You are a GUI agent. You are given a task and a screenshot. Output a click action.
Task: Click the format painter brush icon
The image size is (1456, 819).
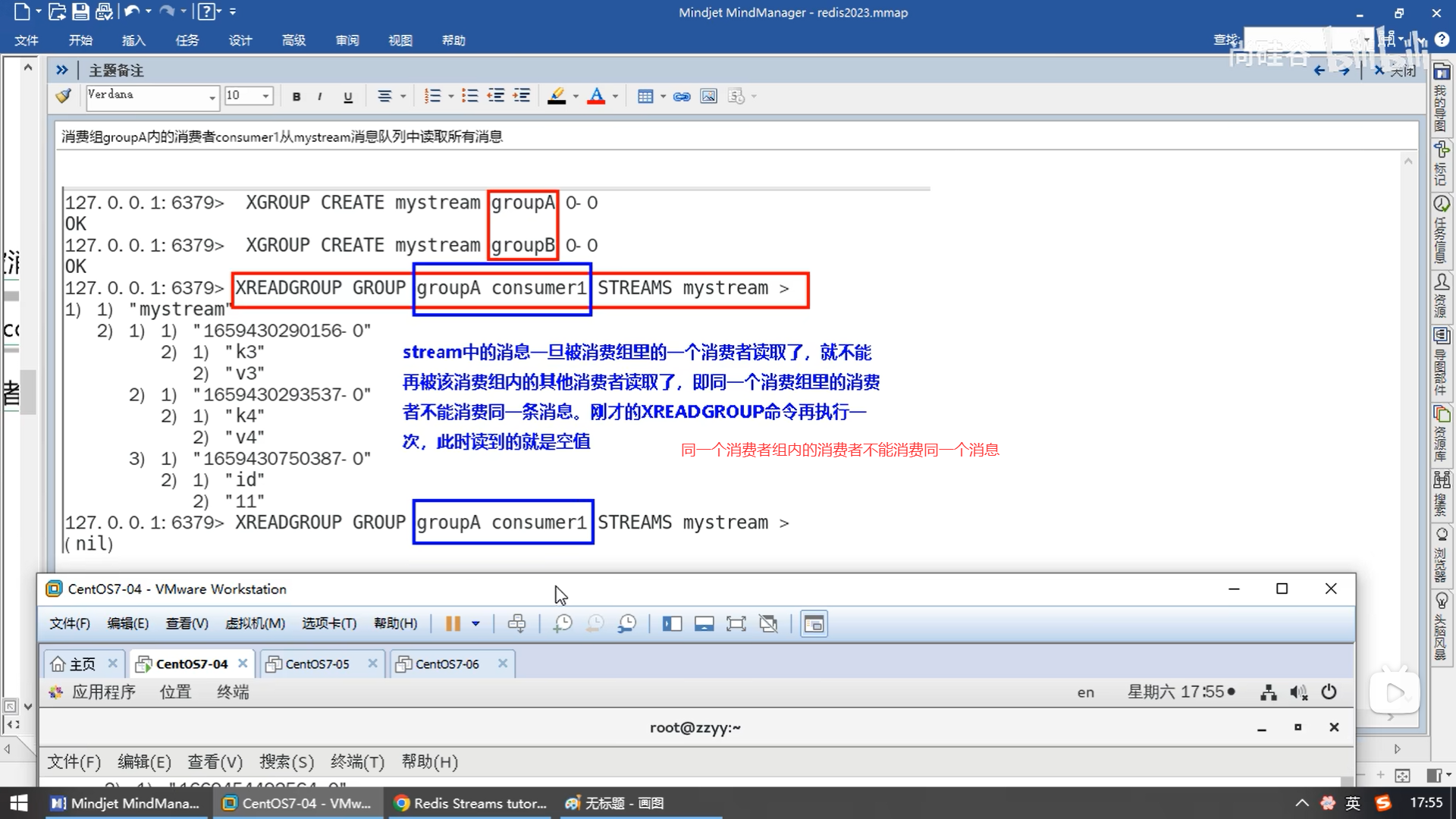pyautogui.click(x=64, y=96)
